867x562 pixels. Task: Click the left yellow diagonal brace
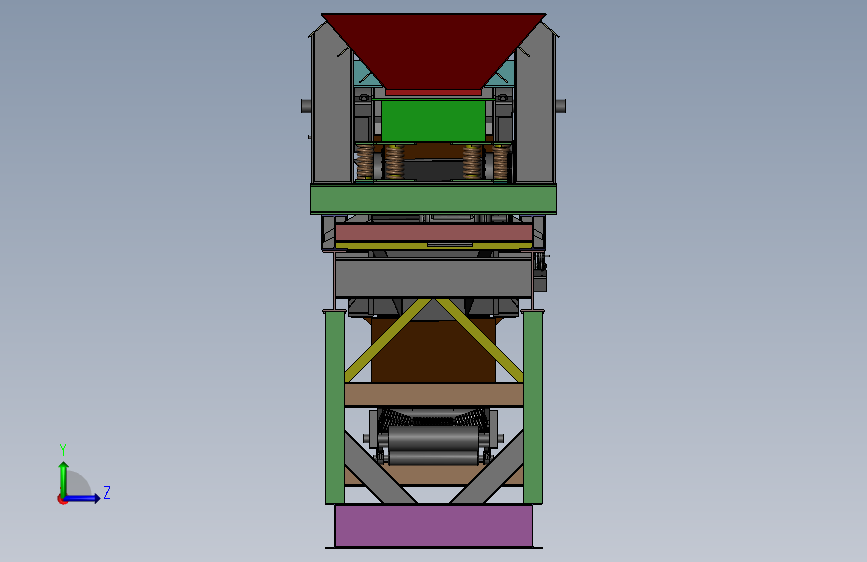point(387,341)
